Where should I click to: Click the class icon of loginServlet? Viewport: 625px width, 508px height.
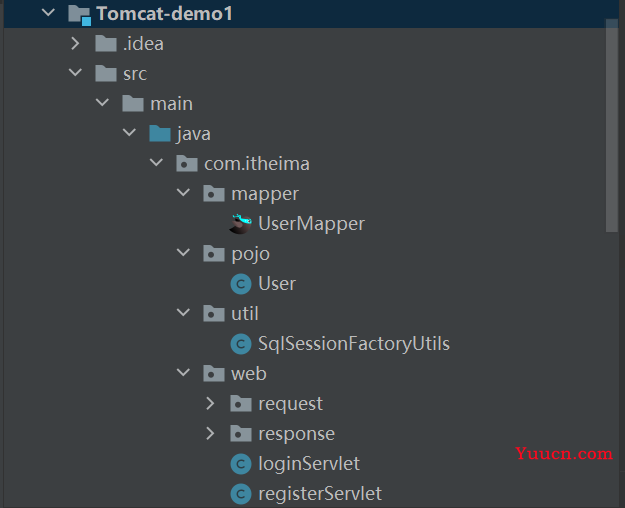[241, 464]
